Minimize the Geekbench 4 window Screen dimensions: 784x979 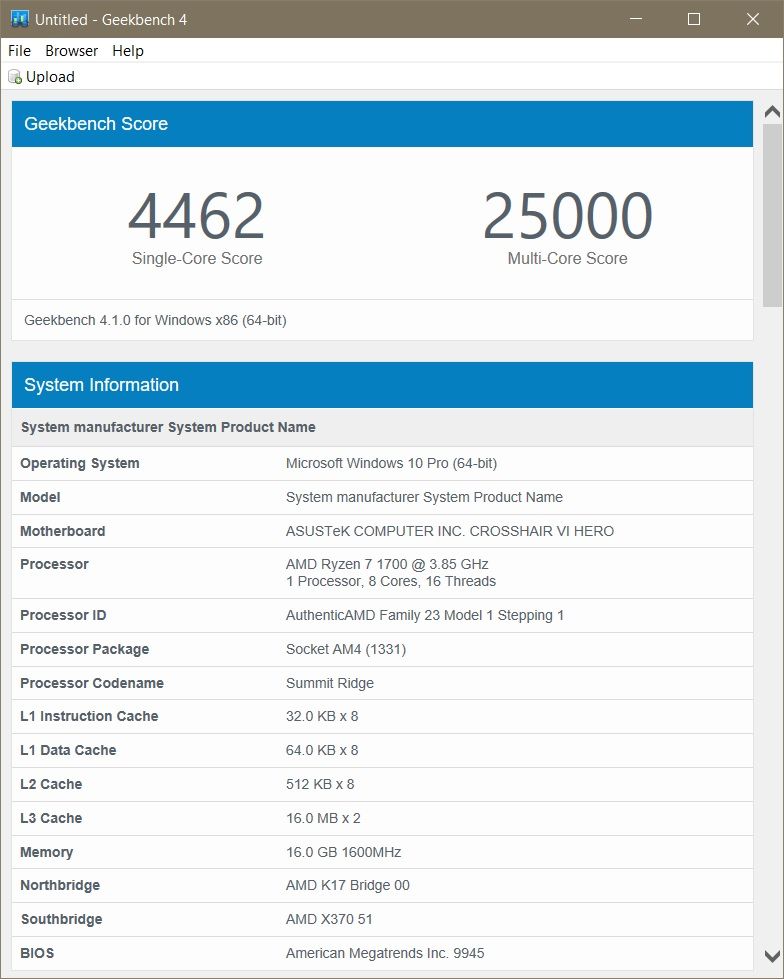click(x=635, y=19)
